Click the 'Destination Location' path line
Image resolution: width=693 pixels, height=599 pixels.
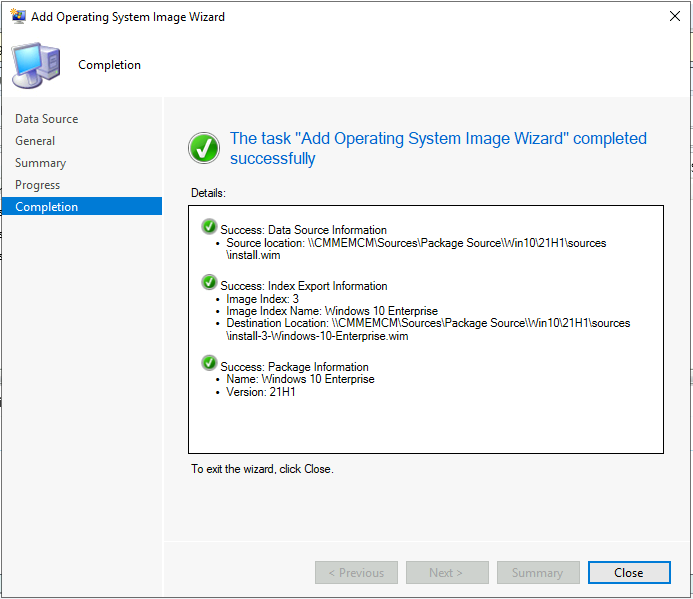[x=428, y=329]
